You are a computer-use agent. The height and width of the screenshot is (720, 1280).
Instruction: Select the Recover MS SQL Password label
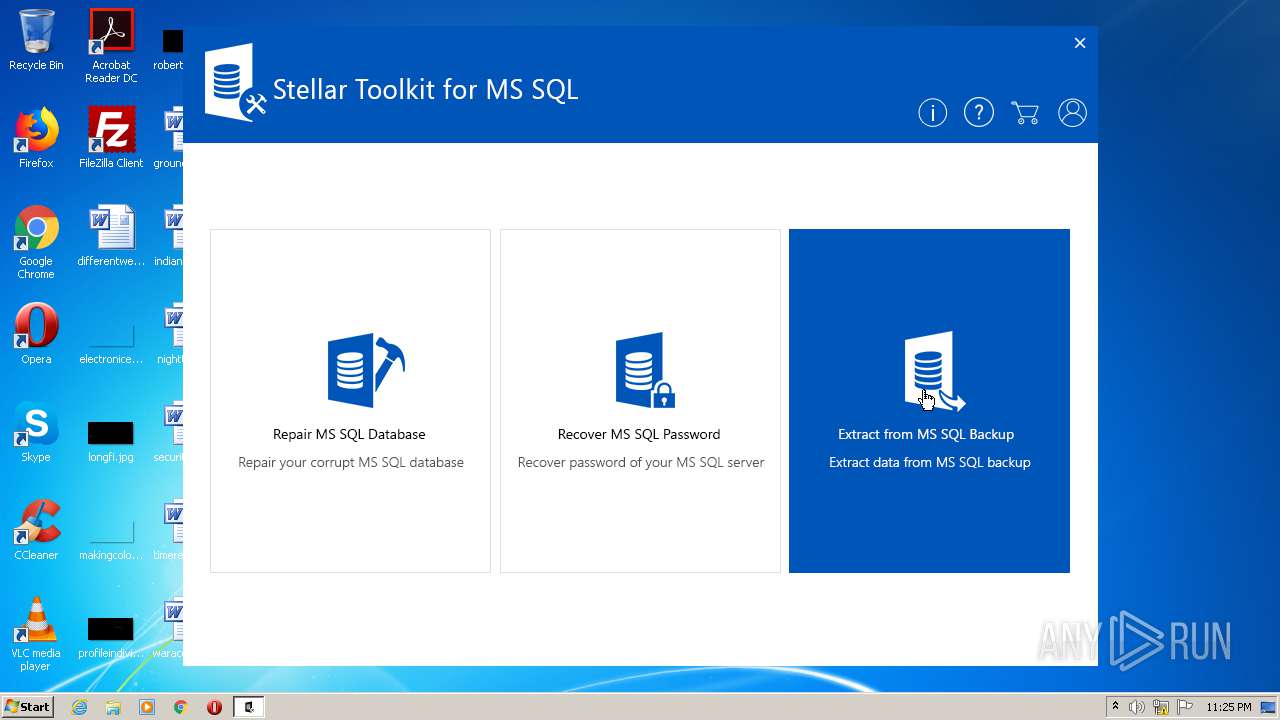tap(639, 434)
